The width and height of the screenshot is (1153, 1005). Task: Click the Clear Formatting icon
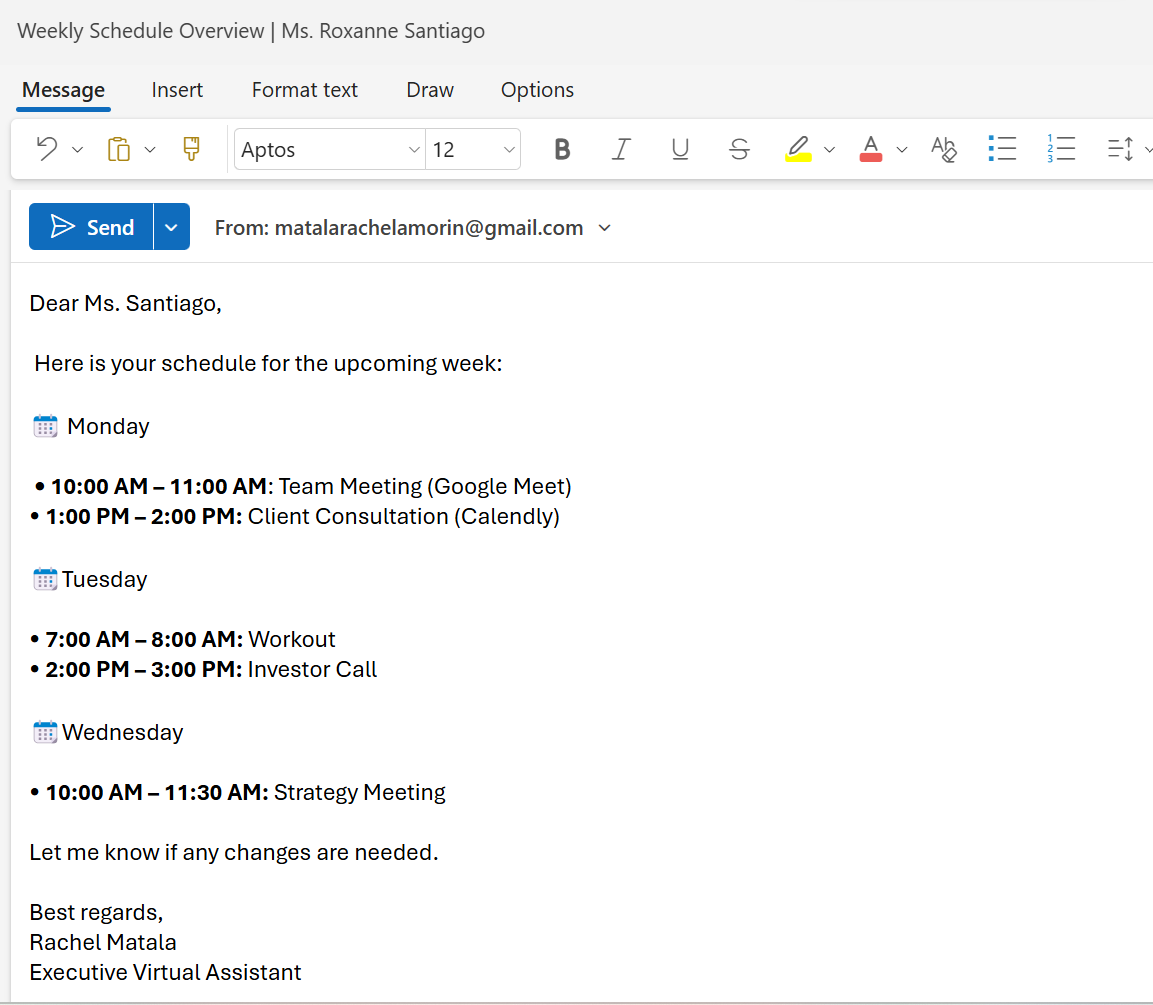(x=943, y=149)
